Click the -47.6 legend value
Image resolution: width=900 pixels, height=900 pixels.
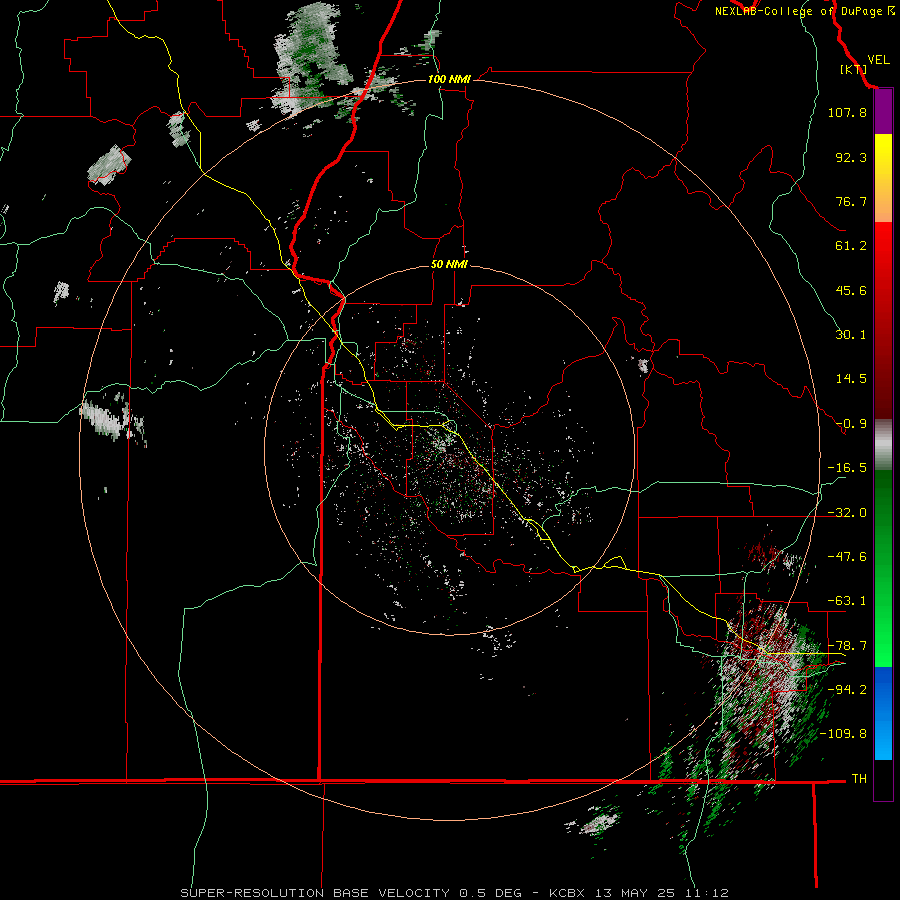click(x=847, y=557)
